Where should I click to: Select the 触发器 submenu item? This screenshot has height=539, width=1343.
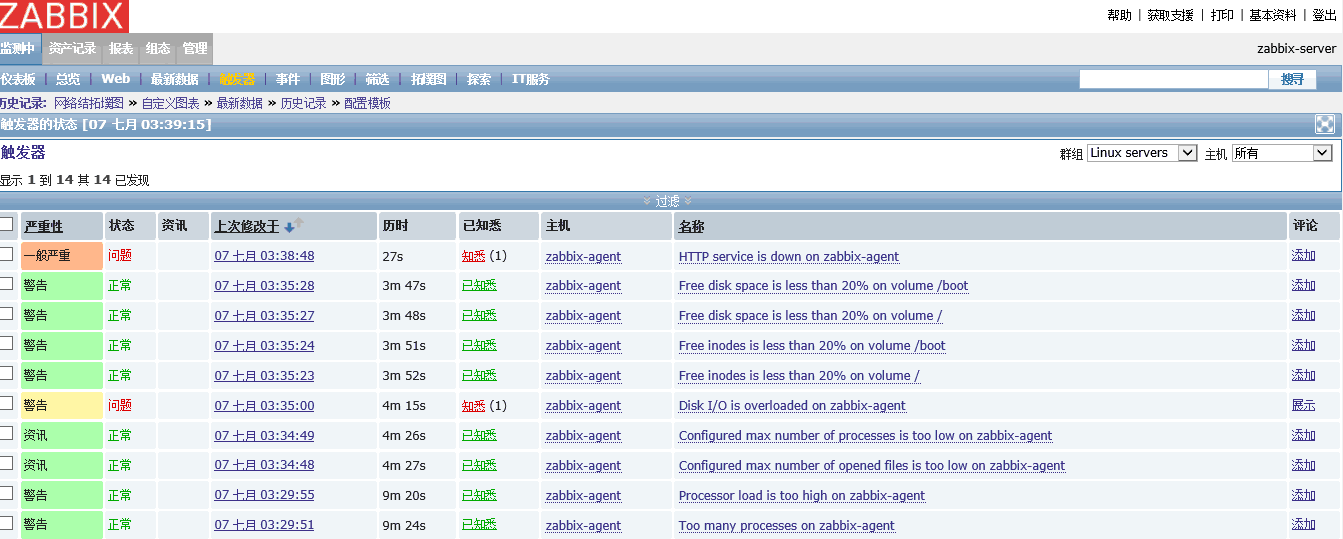point(237,79)
